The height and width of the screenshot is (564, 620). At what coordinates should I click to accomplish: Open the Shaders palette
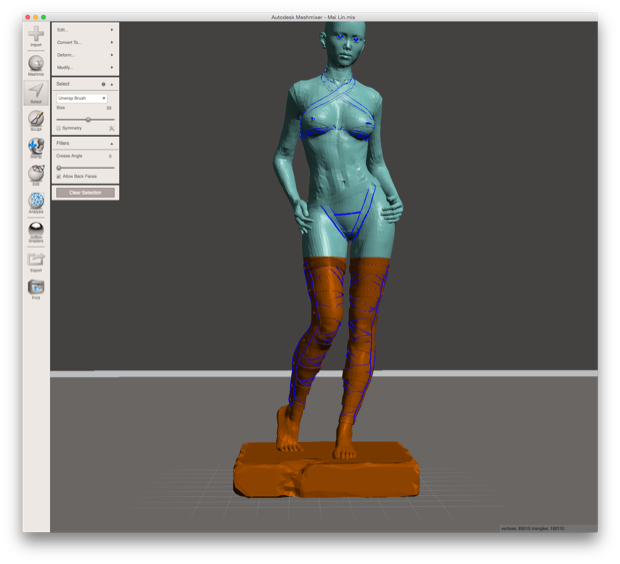click(x=36, y=230)
